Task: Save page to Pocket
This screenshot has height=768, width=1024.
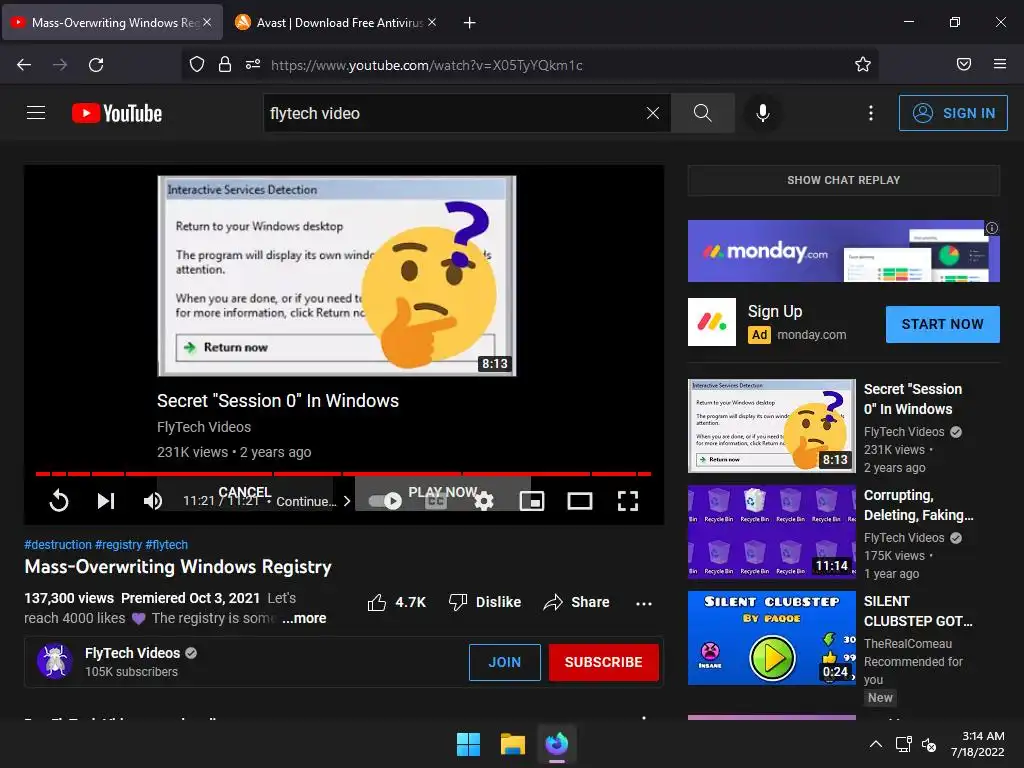Action: point(964,64)
